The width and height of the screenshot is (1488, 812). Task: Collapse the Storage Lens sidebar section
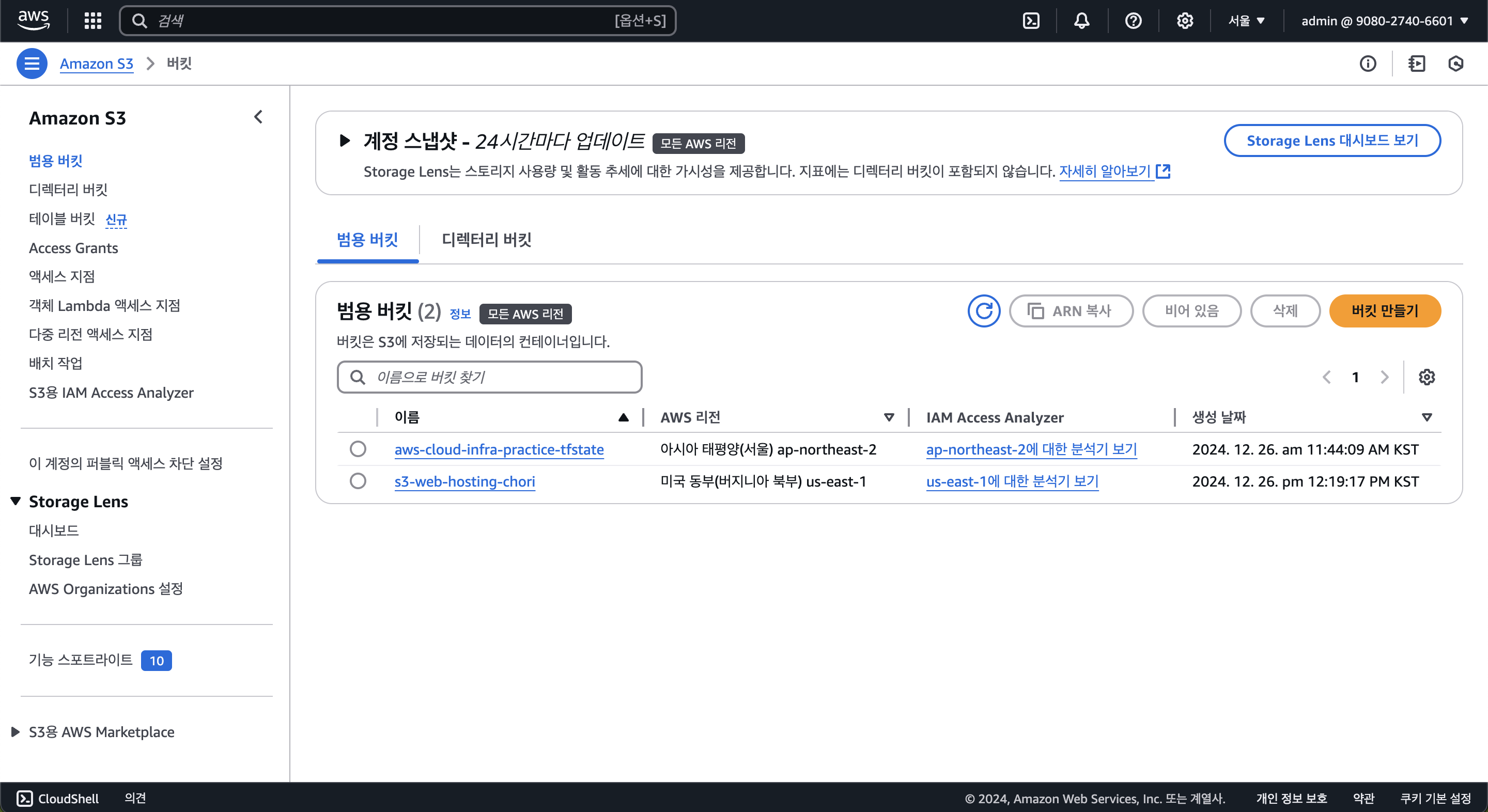click(x=16, y=501)
